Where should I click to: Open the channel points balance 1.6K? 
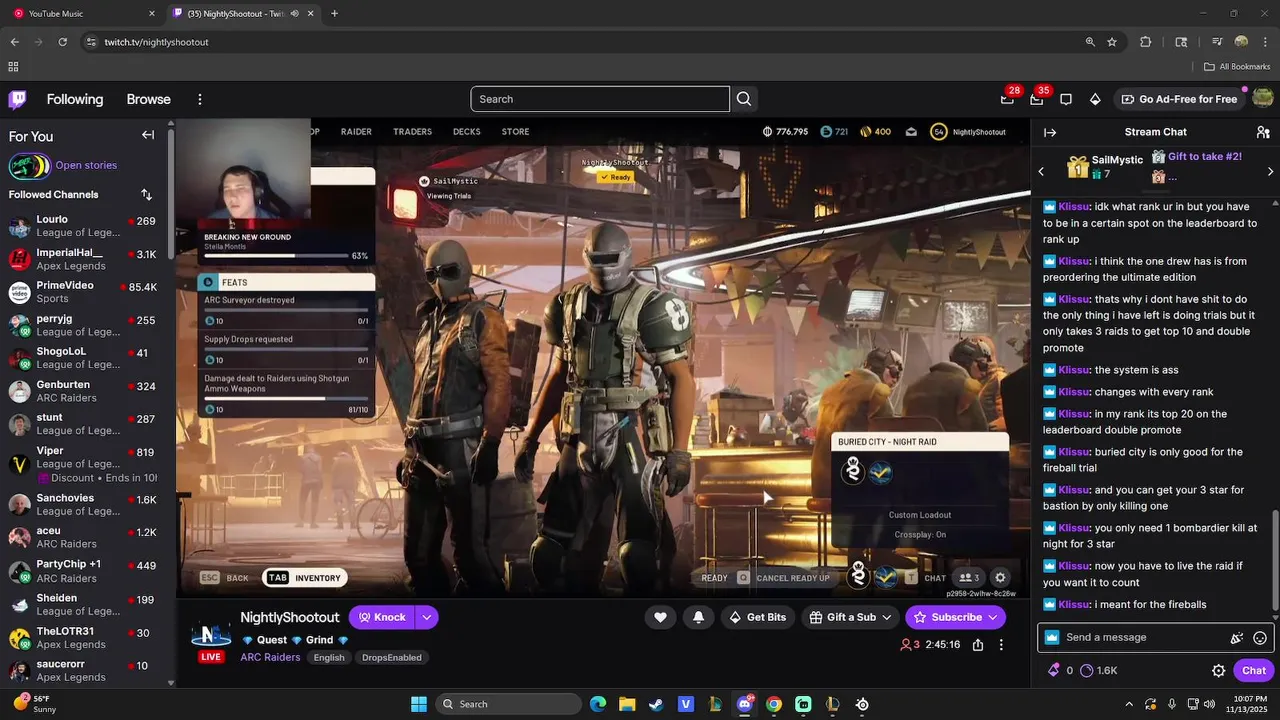pyautogui.click(x=1099, y=671)
